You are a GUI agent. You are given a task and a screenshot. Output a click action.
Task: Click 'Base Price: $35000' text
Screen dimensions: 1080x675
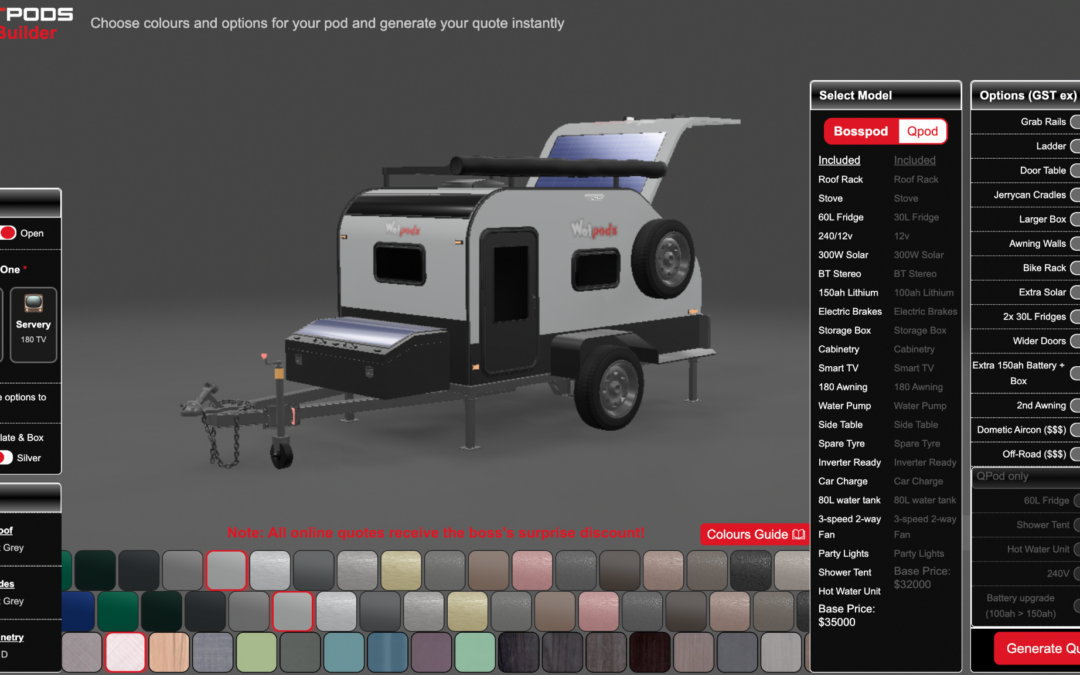(x=847, y=615)
